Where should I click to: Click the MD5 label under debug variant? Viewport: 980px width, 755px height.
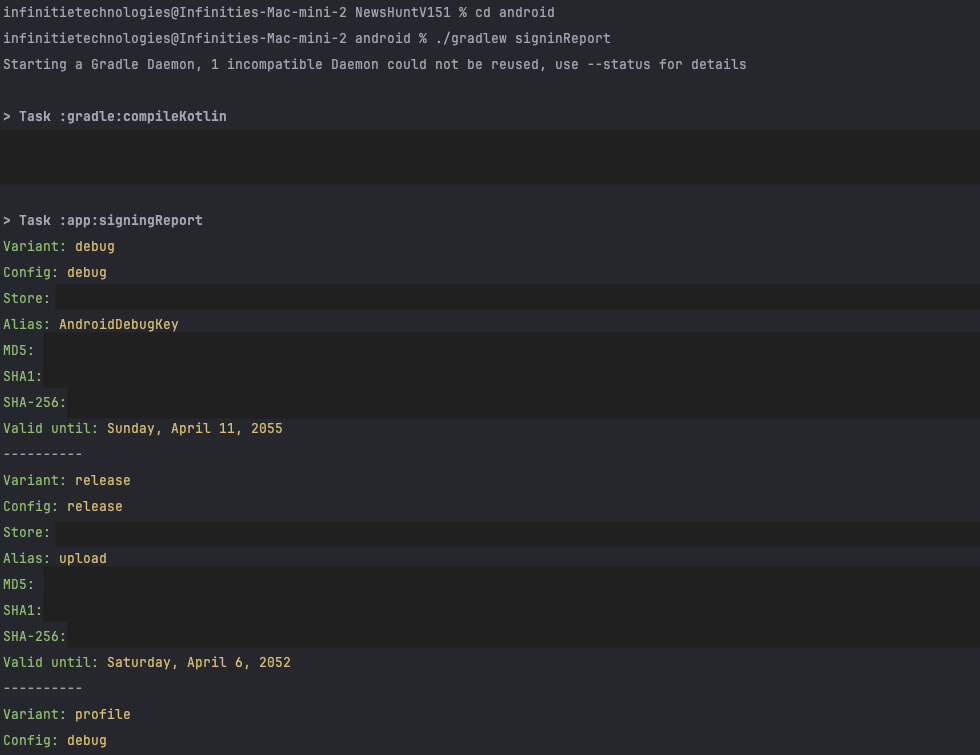16,350
